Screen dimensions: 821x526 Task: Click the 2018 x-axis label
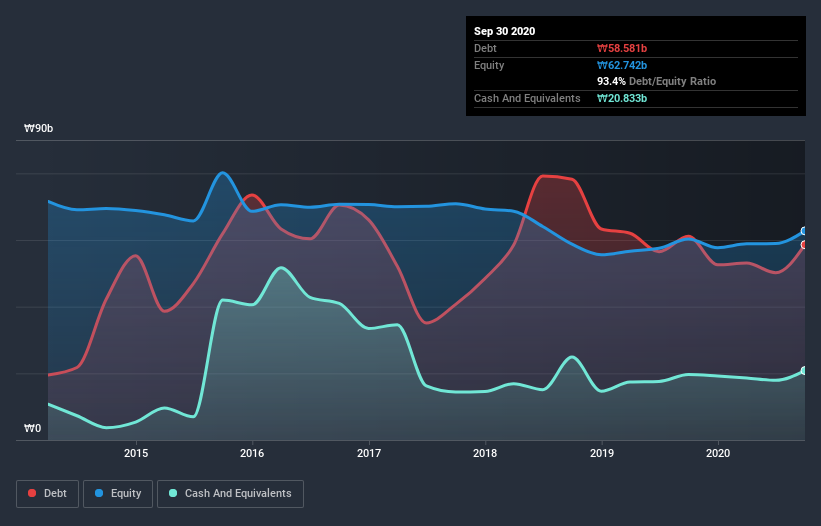[x=485, y=453]
